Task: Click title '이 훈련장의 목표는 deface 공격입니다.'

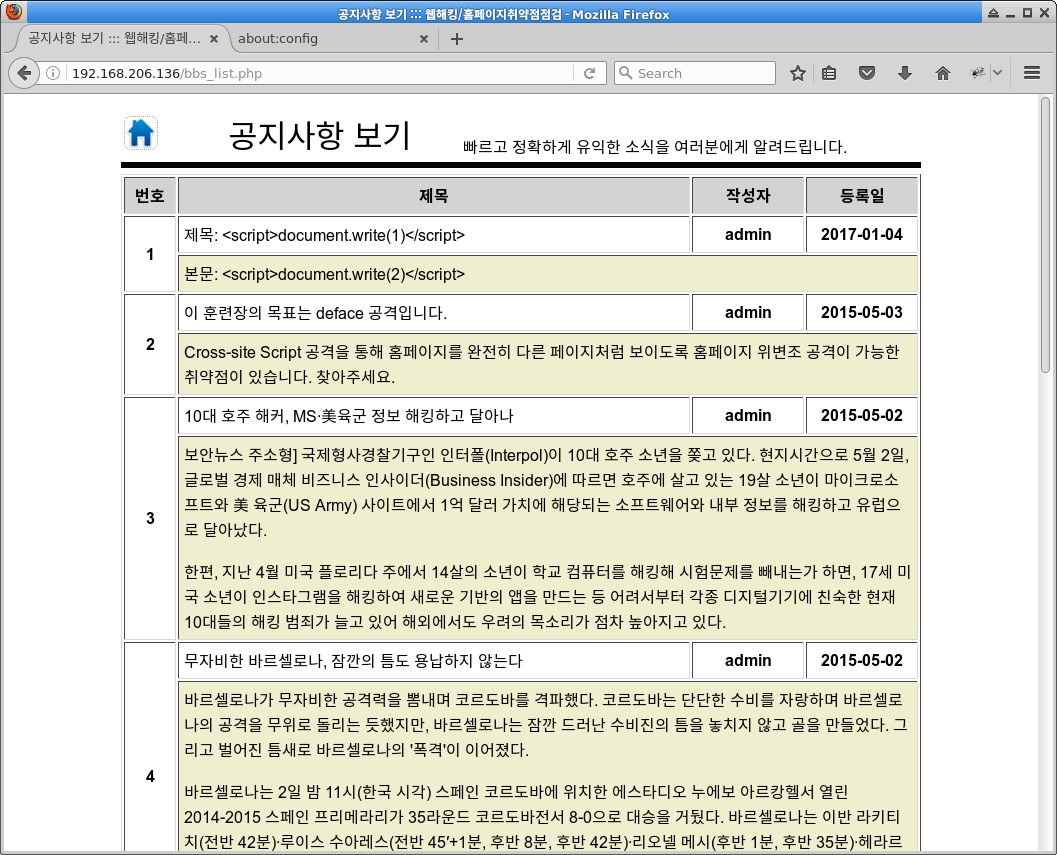Action: click(315, 313)
